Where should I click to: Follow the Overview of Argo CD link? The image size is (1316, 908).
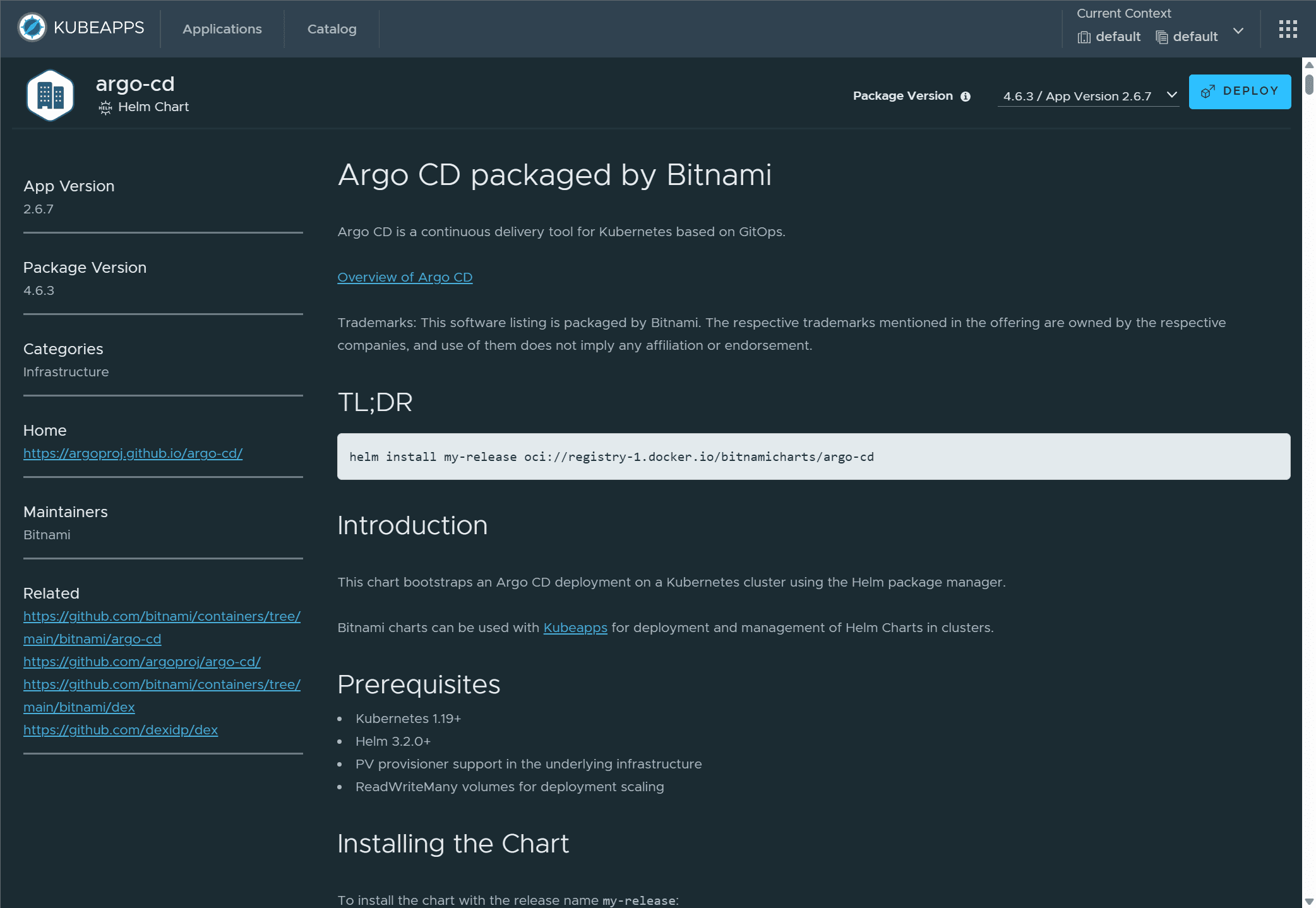coord(405,277)
